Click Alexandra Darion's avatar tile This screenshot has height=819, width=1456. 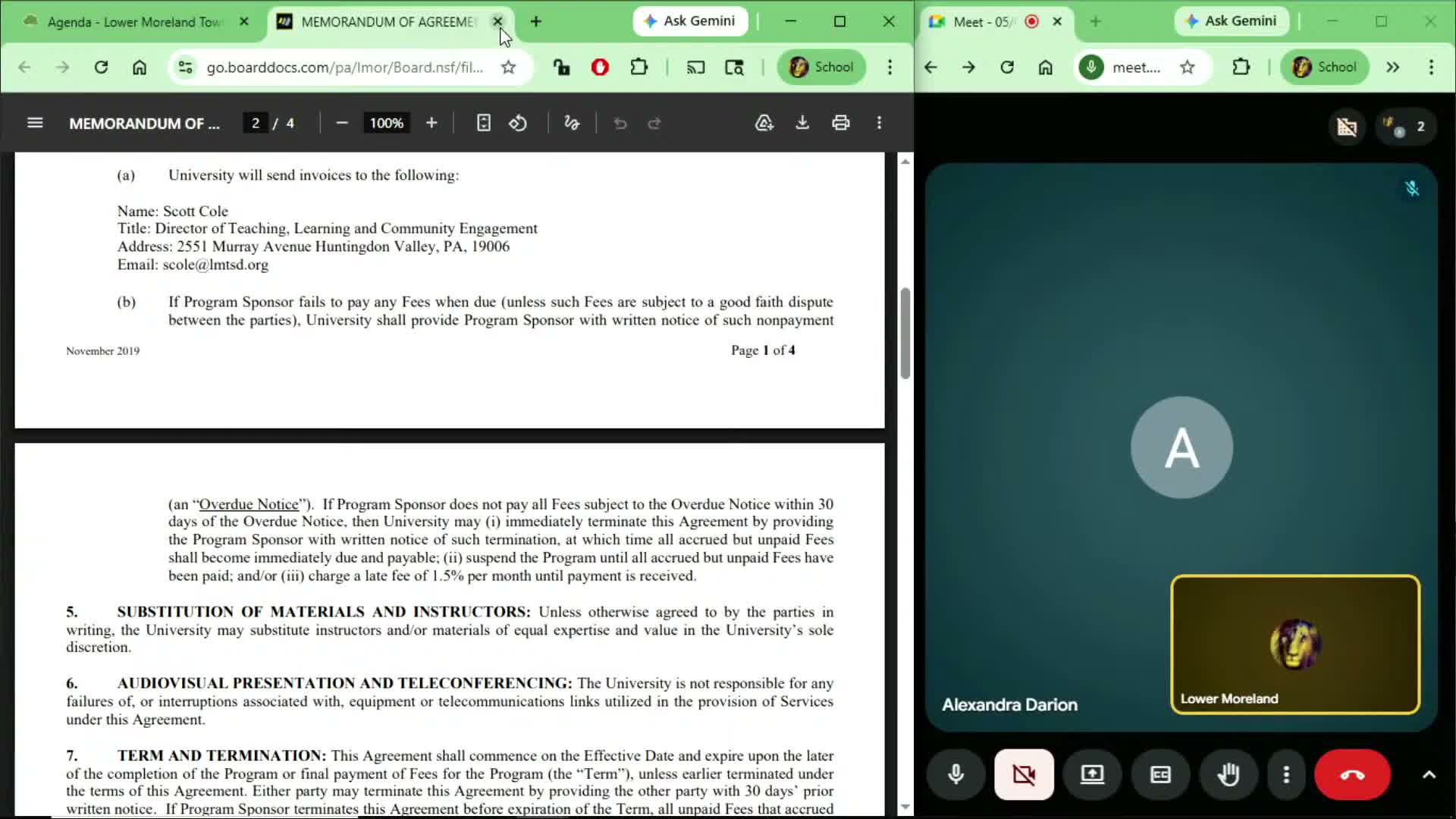pos(1181,447)
